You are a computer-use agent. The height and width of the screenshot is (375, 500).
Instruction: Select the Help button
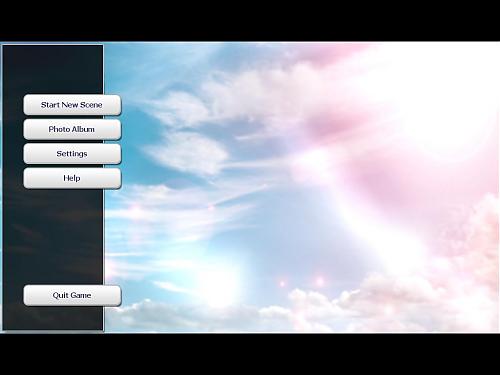pos(72,178)
